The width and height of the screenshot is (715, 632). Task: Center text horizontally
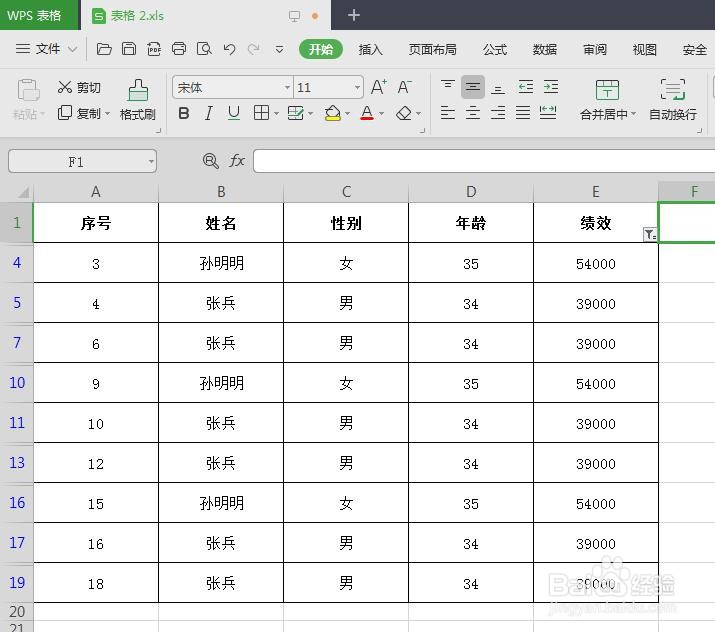pos(473,112)
